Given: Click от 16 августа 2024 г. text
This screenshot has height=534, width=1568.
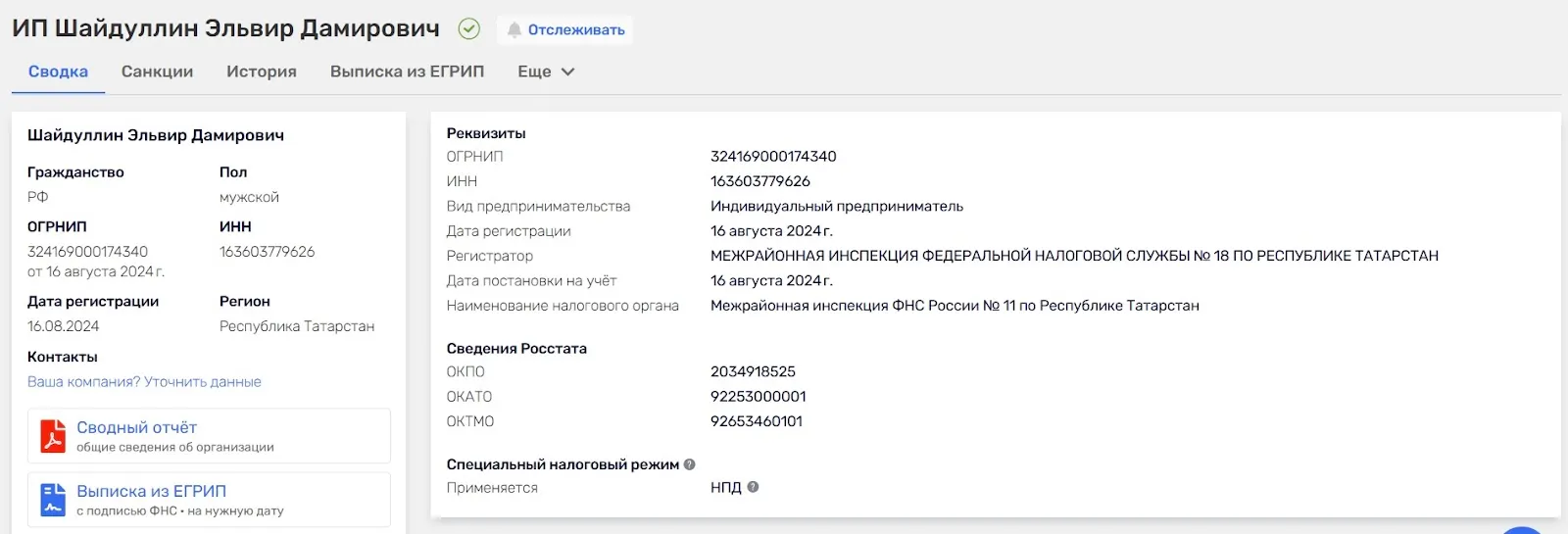Looking at the screenshot, I should click(x=96, y=272).
